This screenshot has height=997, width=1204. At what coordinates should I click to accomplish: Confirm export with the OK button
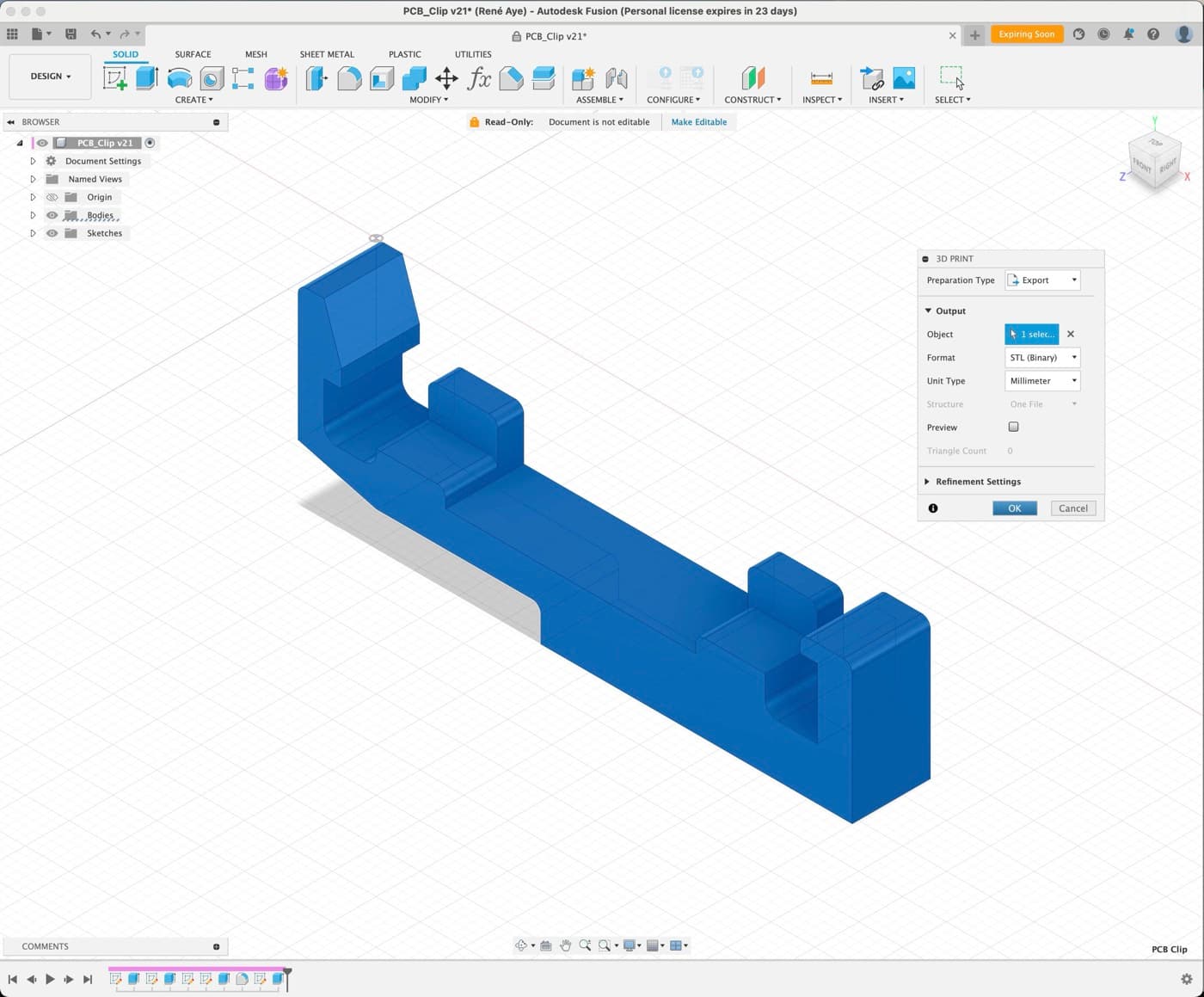click(1015, 508)
